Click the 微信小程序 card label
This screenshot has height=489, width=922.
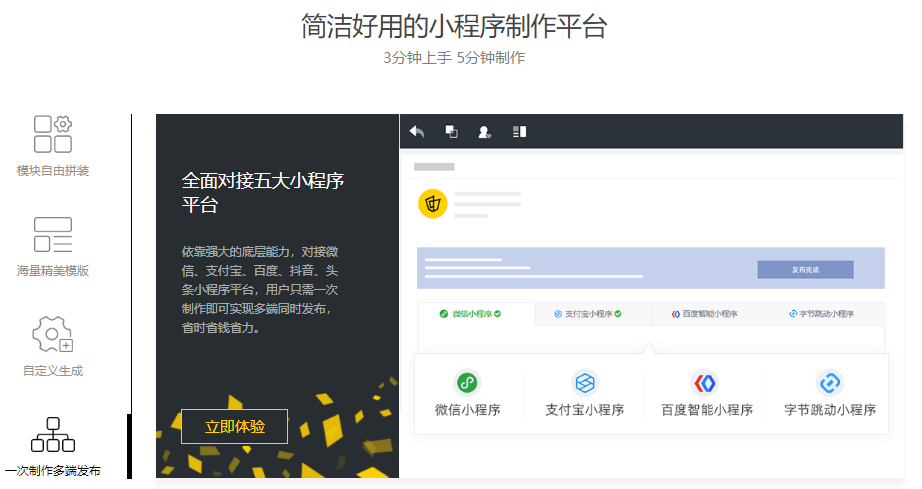pos(467,410)
